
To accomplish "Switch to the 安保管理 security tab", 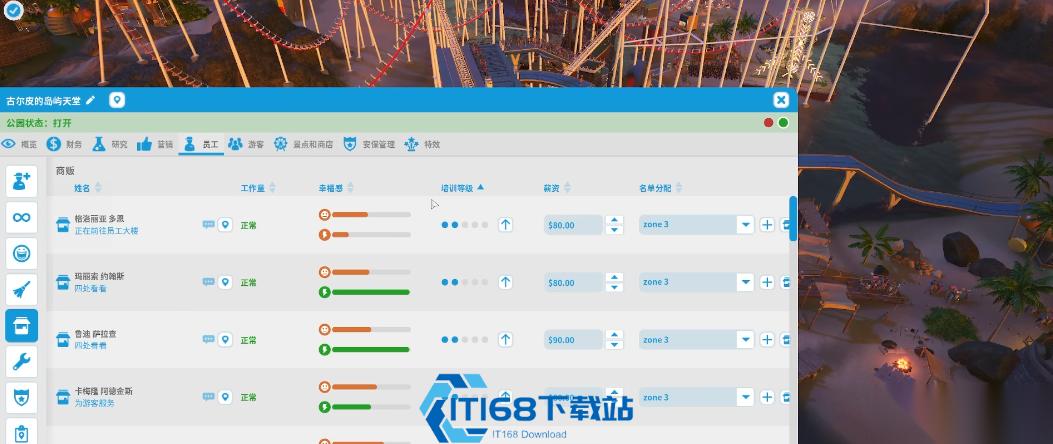I will pos(369,144).
